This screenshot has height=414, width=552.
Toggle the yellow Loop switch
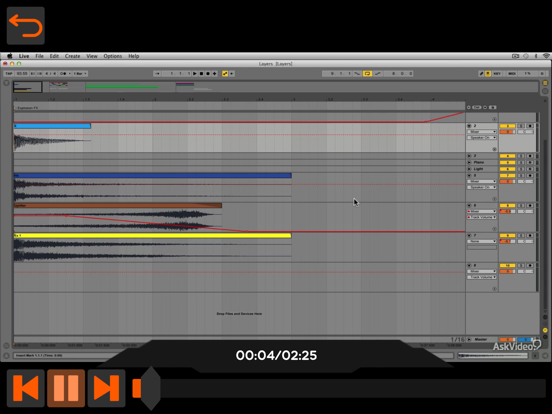coord(367,74)
